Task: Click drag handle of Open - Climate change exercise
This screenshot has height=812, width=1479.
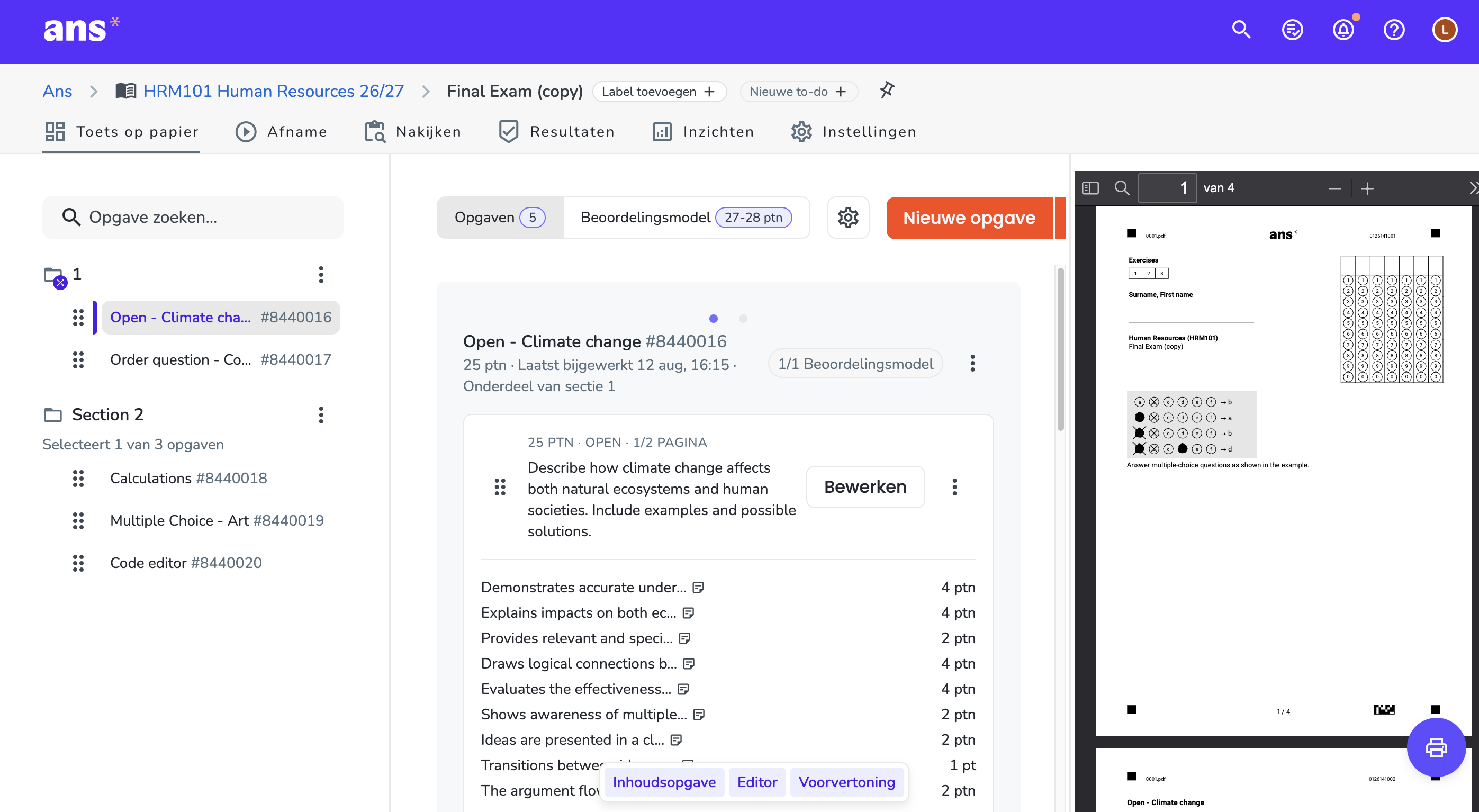Action: 78,318
